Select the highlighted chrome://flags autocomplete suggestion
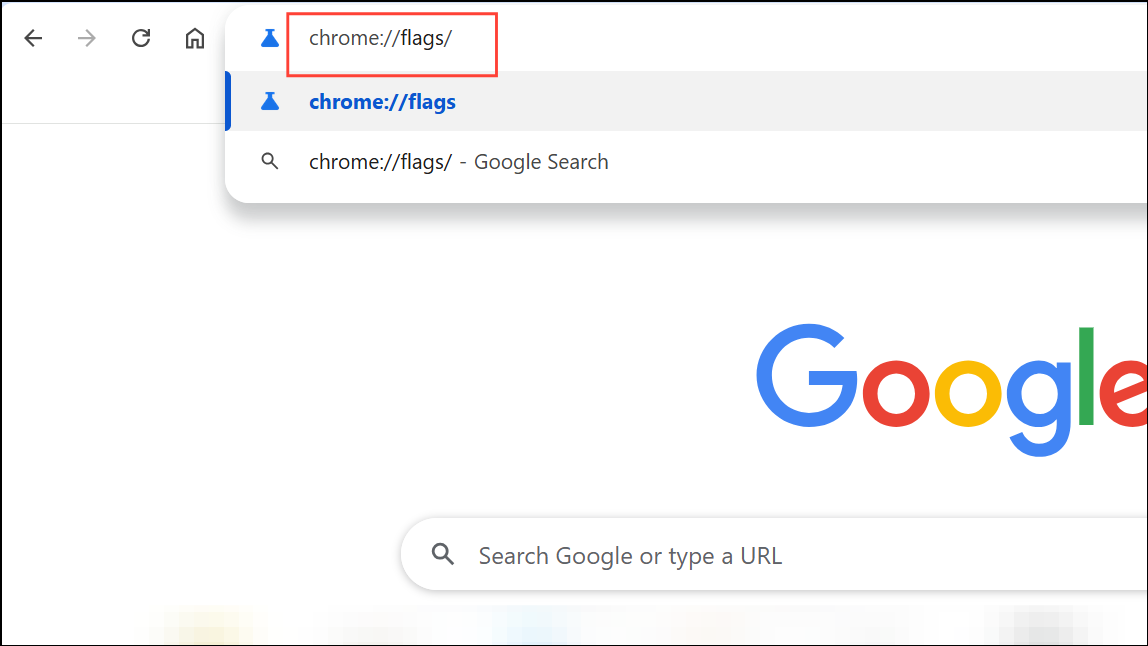This screenshot has height=646, width=1148. 382,101
